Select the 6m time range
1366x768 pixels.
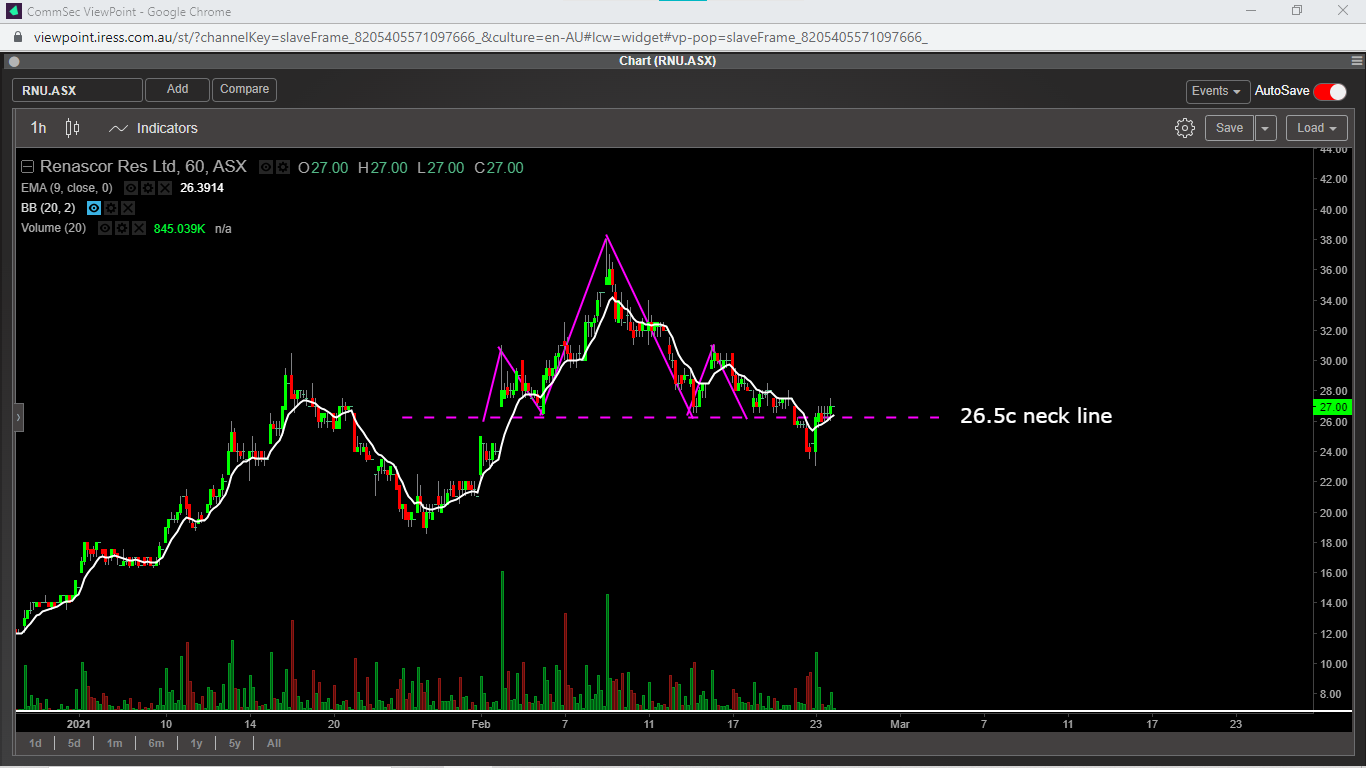pyautogui.click(x=156, y=743)
